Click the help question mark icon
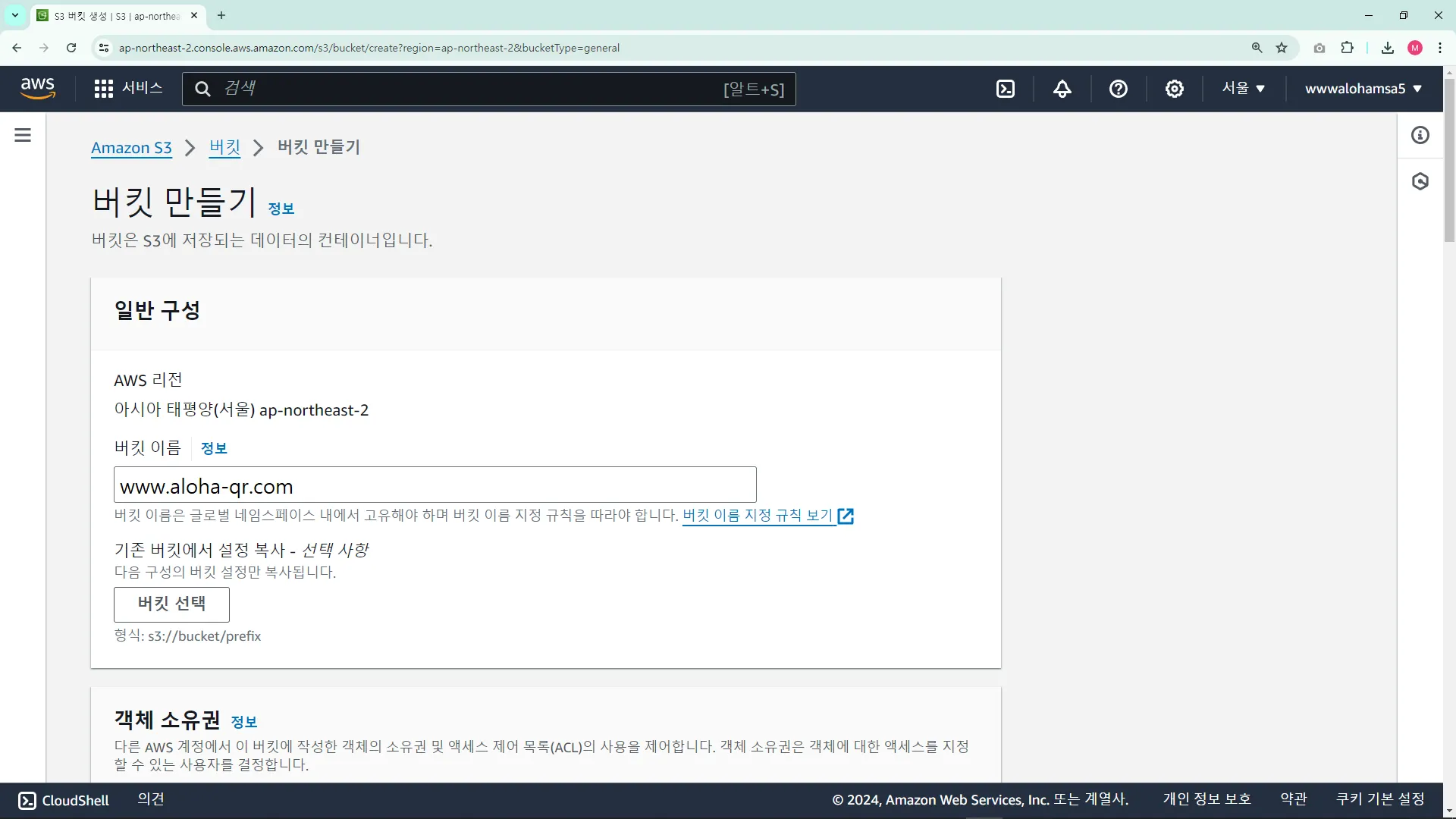 (1119, 89)
